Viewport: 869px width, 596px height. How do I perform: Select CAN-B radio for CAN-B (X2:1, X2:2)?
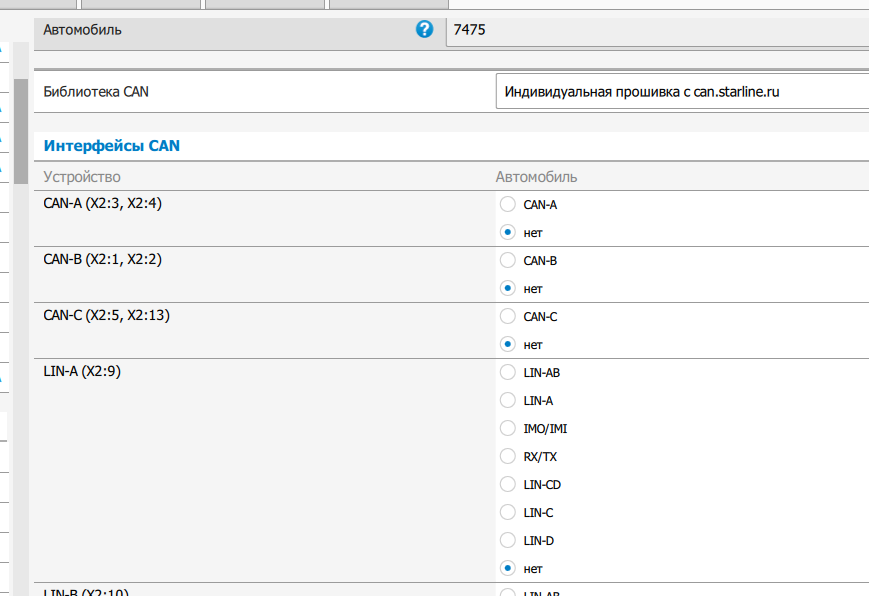click(x=508, y=260)
